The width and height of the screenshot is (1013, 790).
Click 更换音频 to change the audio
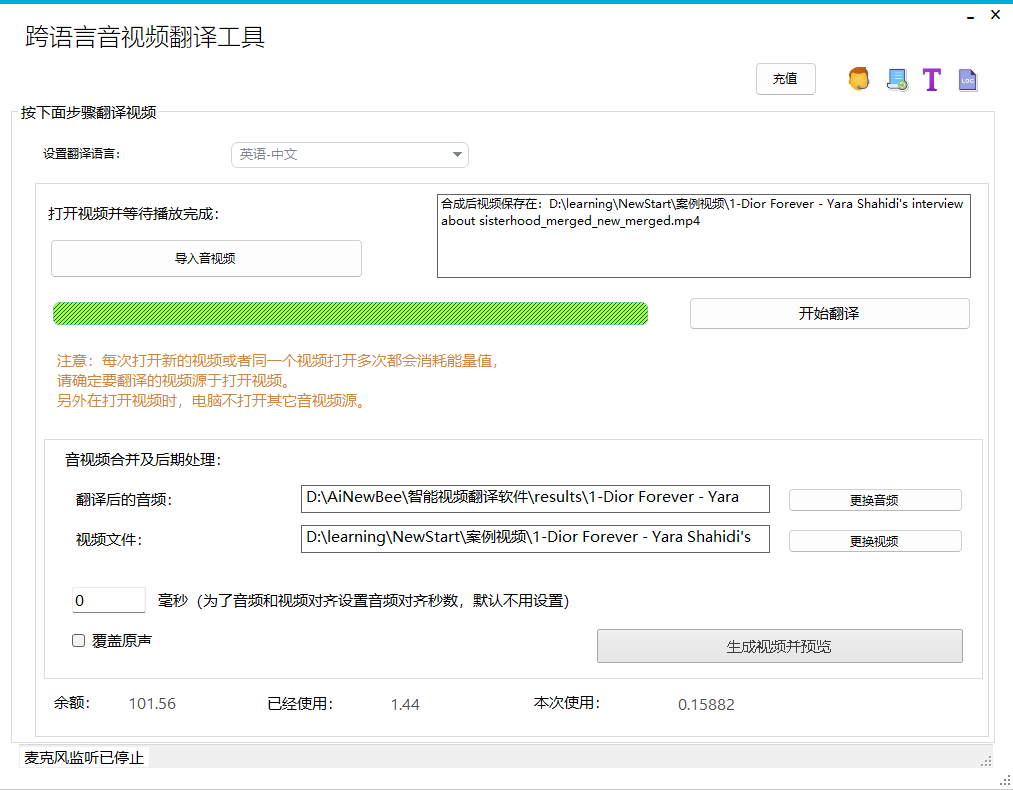[874, 499]
